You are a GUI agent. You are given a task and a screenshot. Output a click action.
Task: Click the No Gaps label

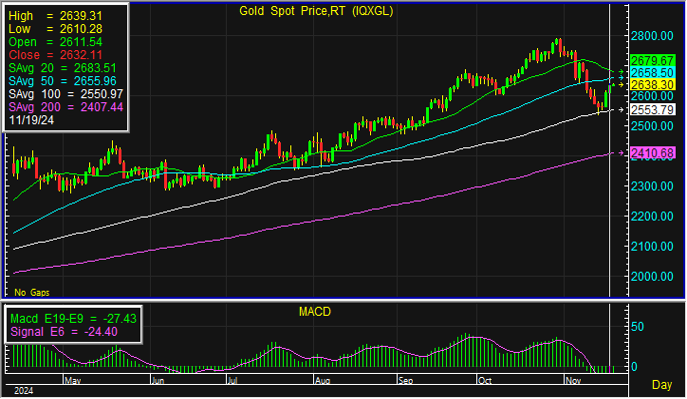click(x=32, y=292)
